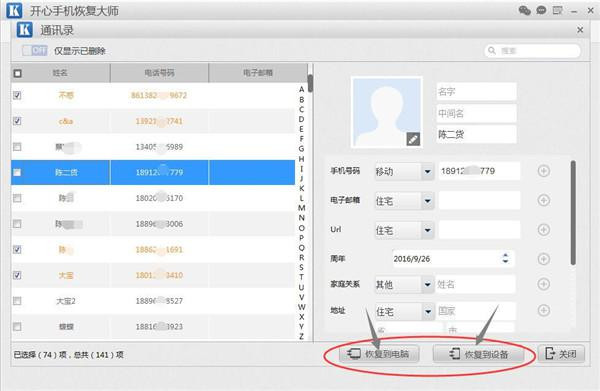Toggle the select-all checkbox in header
This screenshot has height=391, width=600.
pyautogui.click(x=18, y=73)
